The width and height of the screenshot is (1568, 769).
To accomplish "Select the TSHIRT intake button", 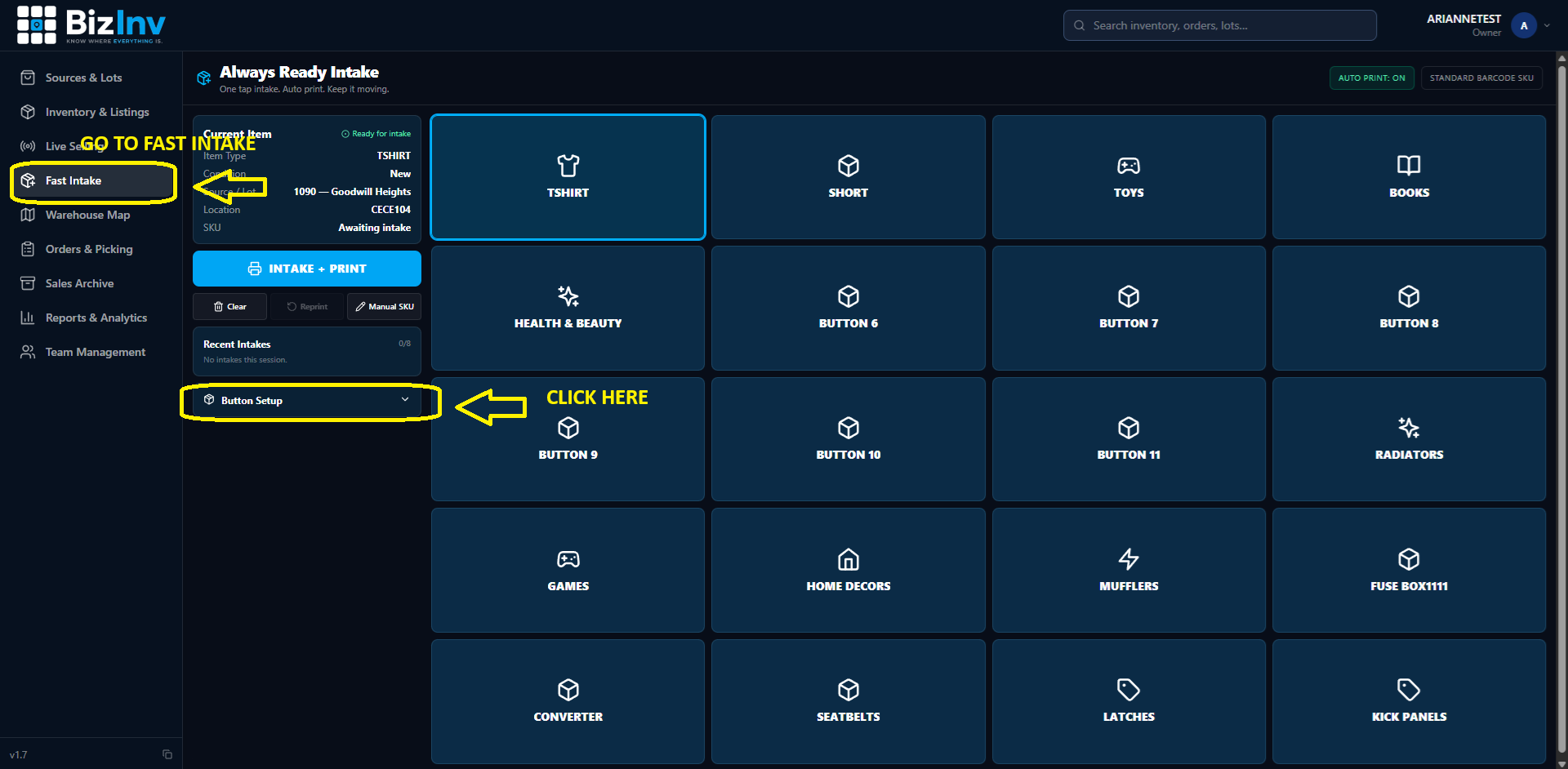I will coord(568,177).
